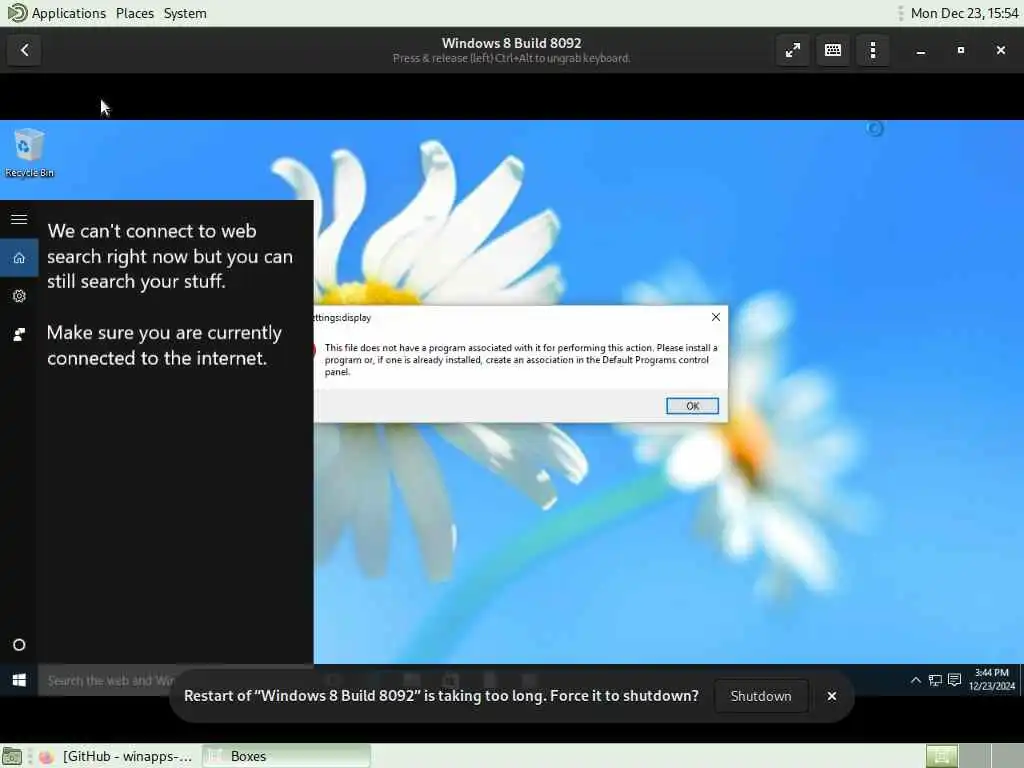Show hidden tray icons chevron
The height and width of the screenshot is (768, 1024).
(x=916, y=680)
